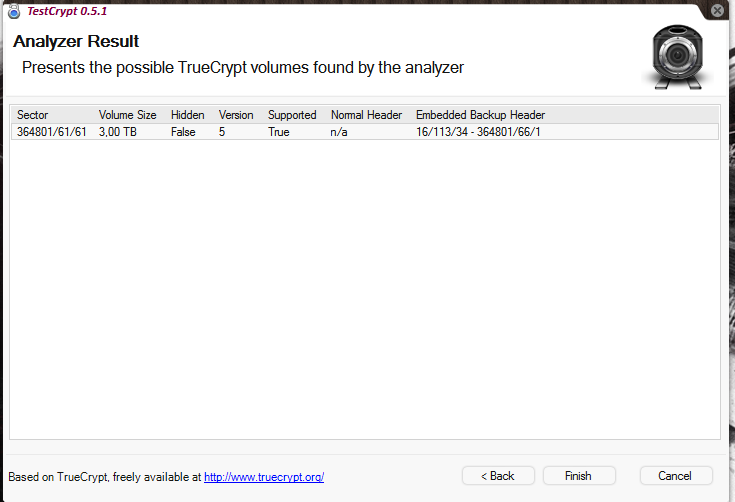This screenshot has height=502, width=735.
Task: Close the TestCrypt window
Action: pos(717,10)
